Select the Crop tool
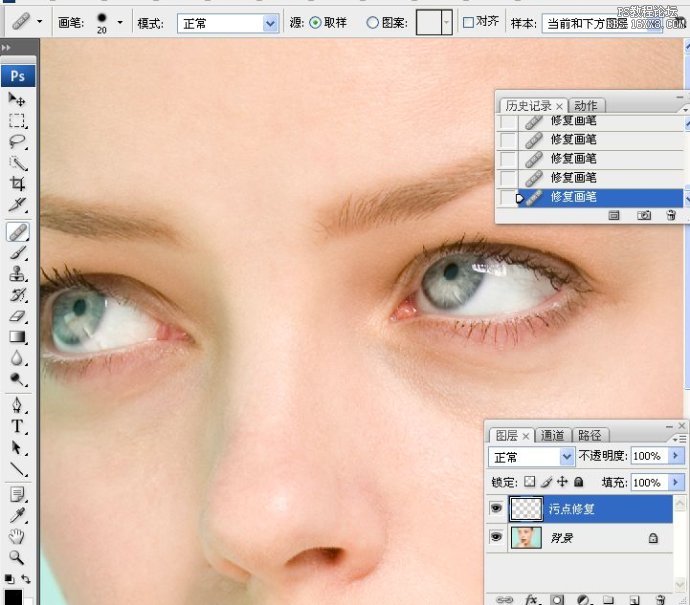The height and width of the screenshot is (605, 690). coord(17,183)
